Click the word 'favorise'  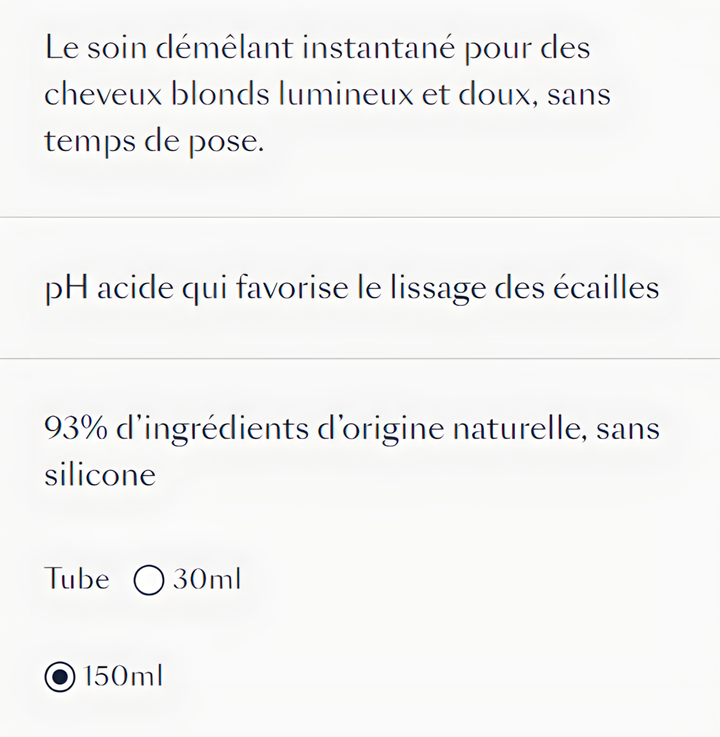coord(292,287)
